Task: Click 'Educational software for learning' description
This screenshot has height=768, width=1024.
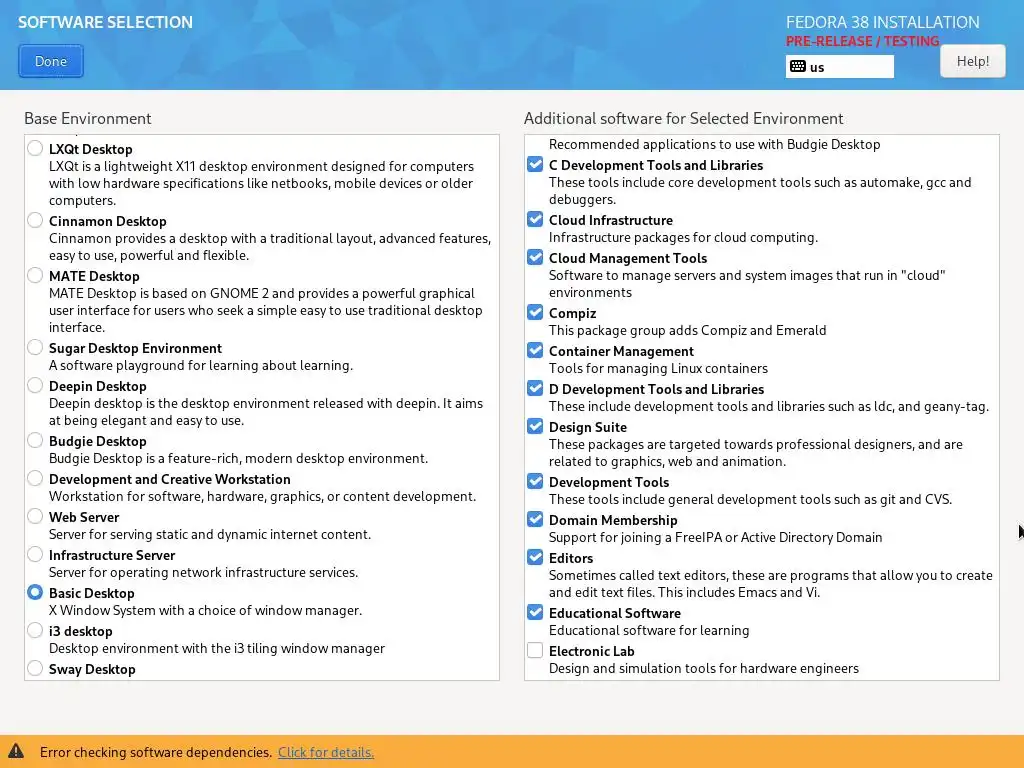Action: click(649, 630)
